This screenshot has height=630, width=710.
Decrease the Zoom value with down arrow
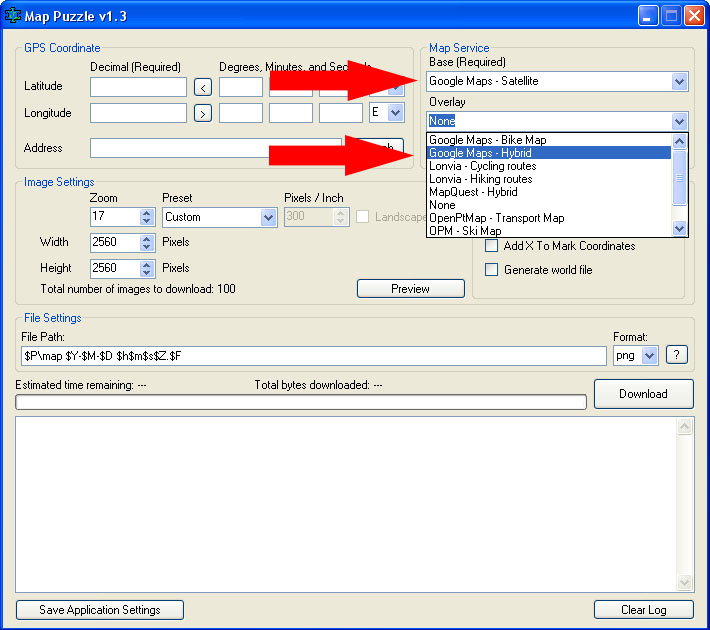click(146, 221)
